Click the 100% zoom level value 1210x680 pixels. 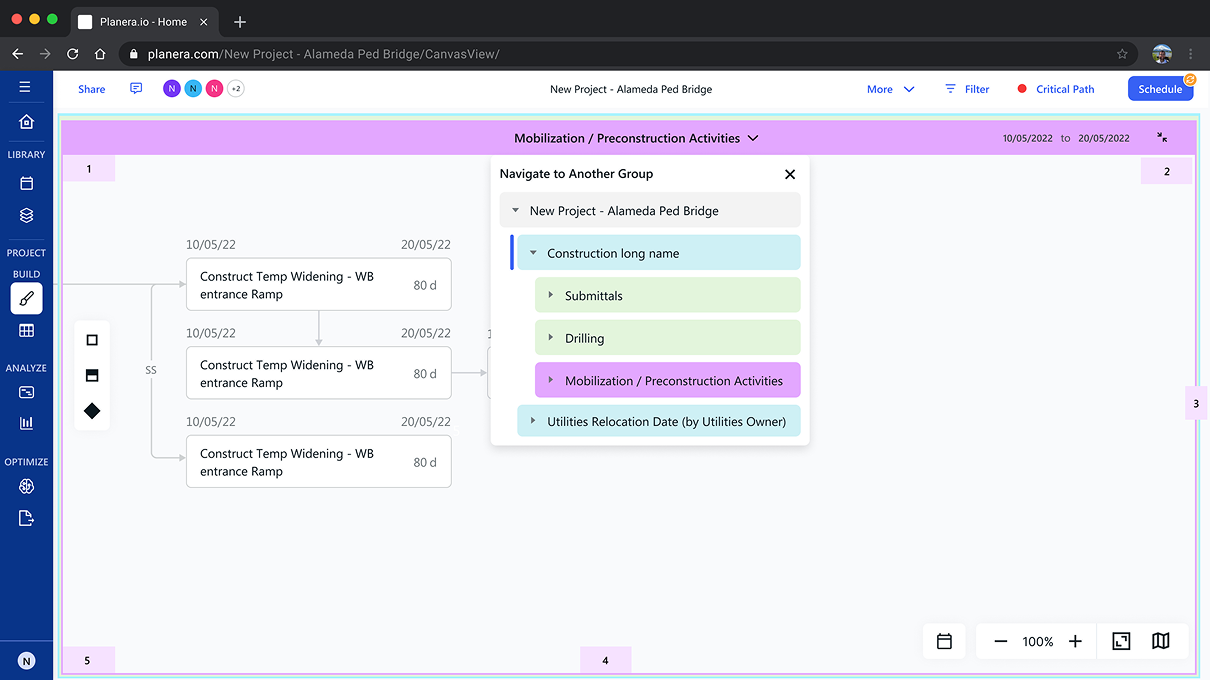[x=1038, y=641]
